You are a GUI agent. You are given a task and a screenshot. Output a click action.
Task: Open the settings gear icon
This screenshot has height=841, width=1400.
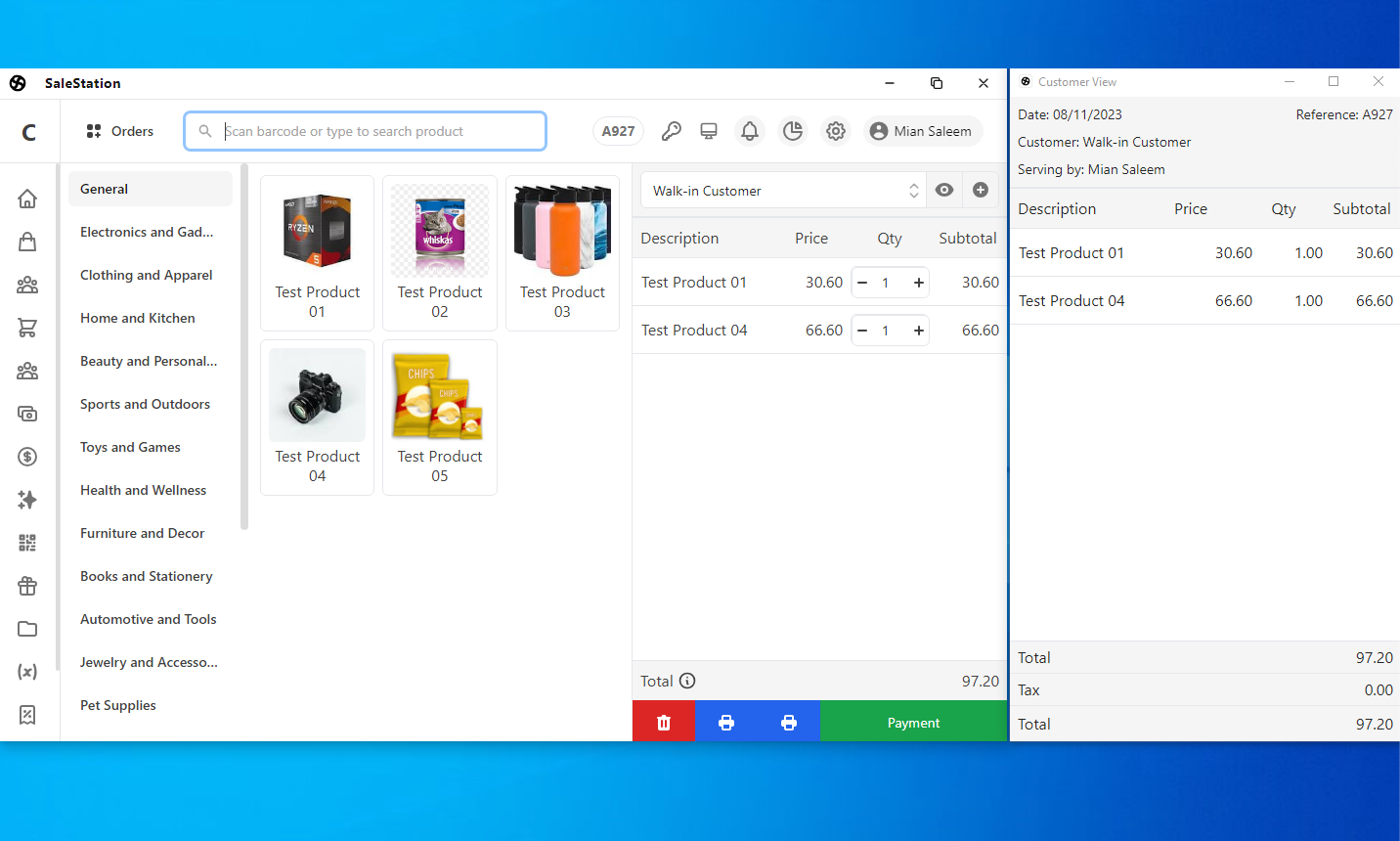click(836, 130)
